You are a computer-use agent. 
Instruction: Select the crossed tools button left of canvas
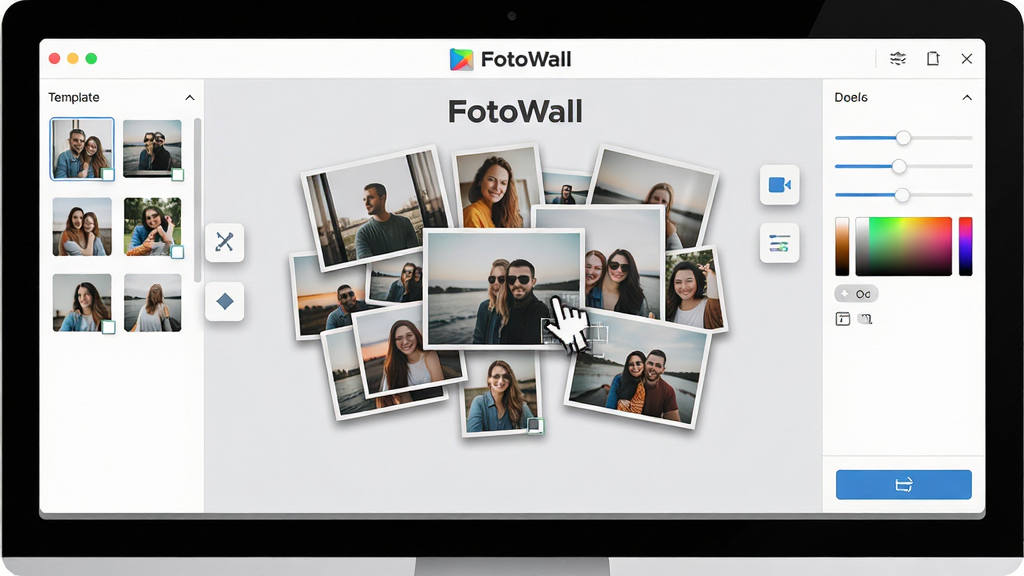[x=225, y=242]
